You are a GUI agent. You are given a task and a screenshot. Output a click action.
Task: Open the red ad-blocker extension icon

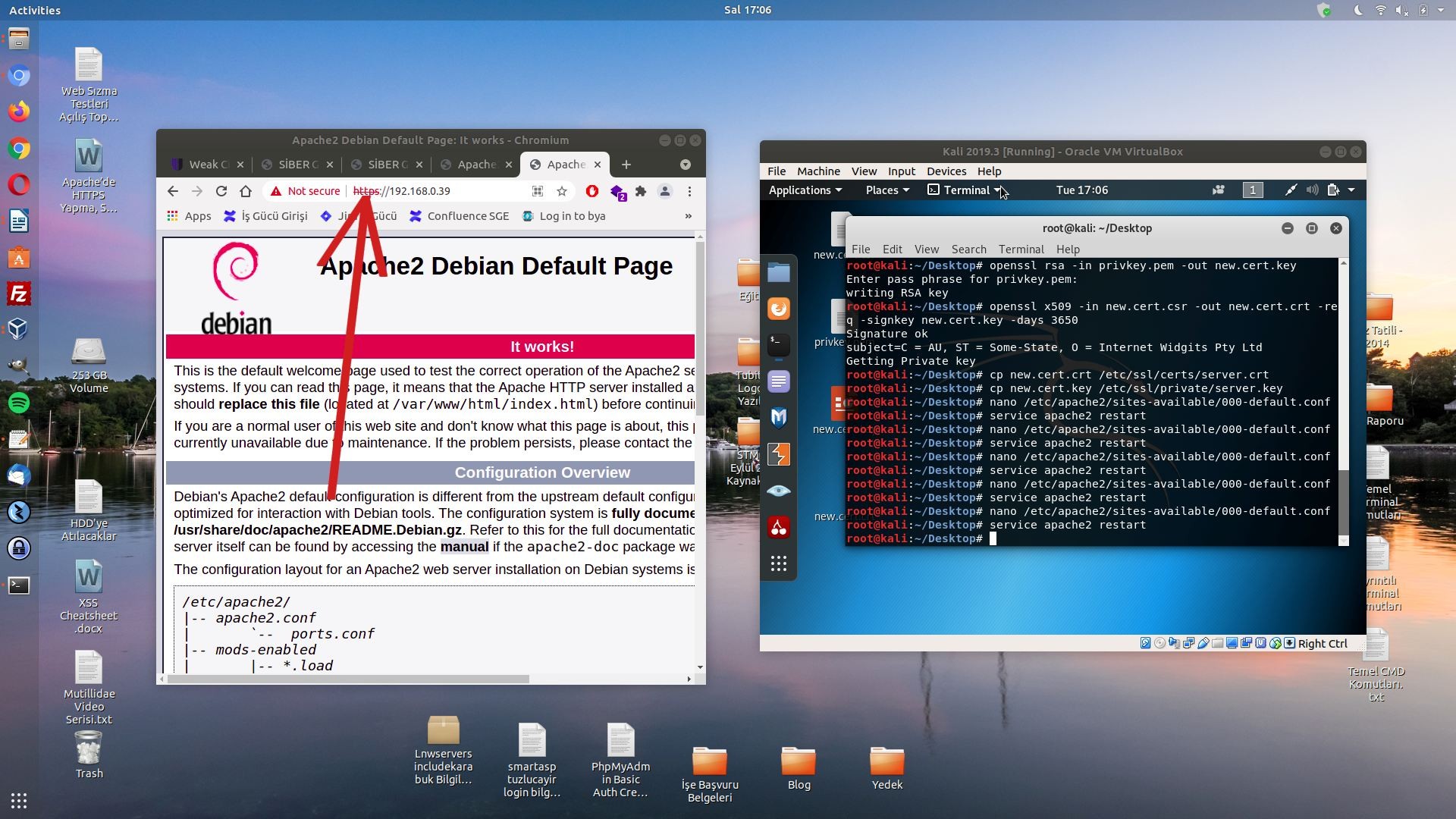coord(592,191)
